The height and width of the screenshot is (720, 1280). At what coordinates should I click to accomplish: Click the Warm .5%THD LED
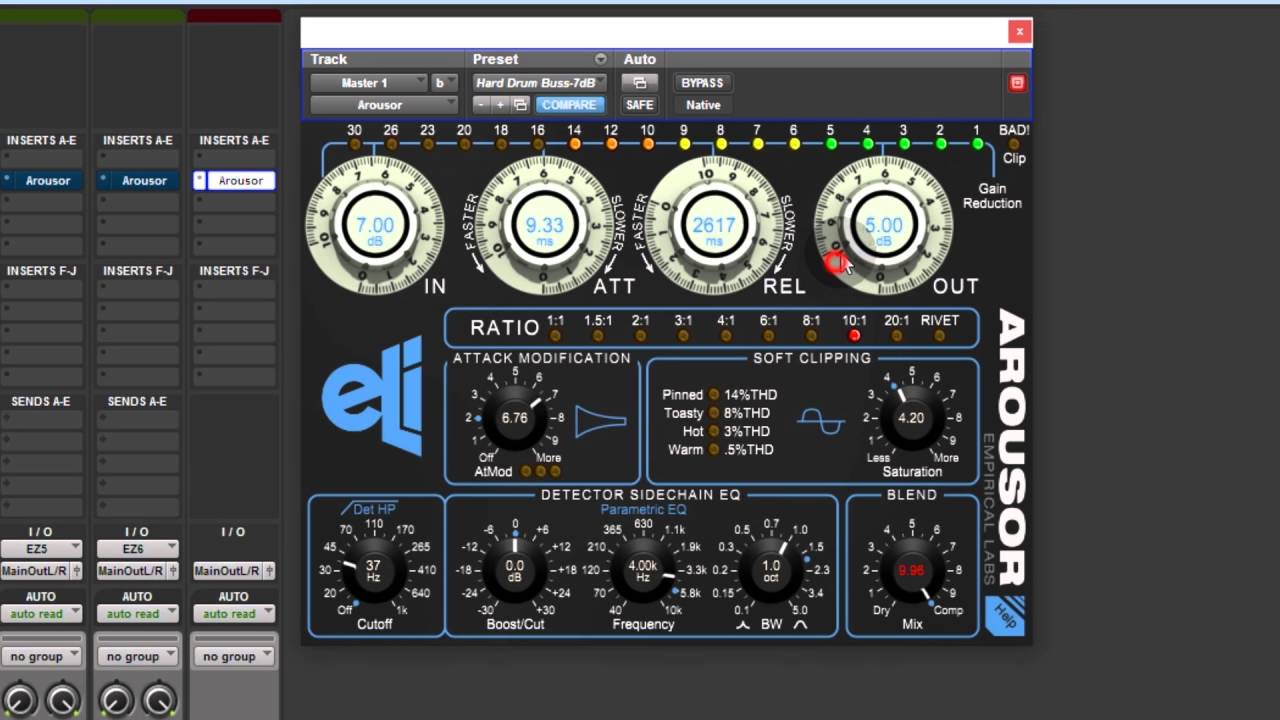713,450
